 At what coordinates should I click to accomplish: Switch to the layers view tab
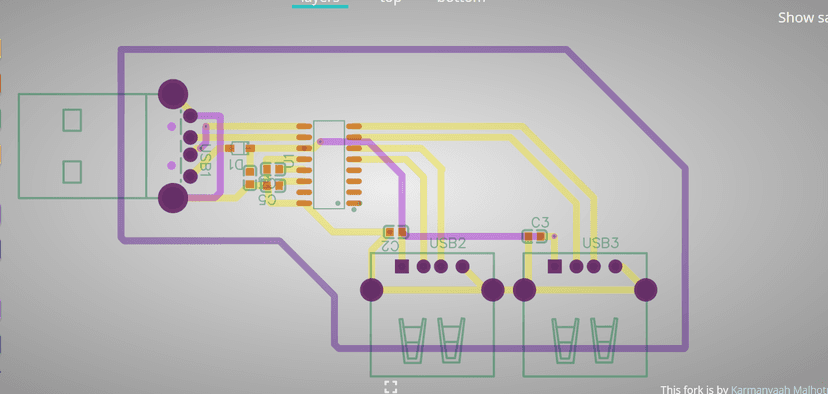tap(319, 2)
